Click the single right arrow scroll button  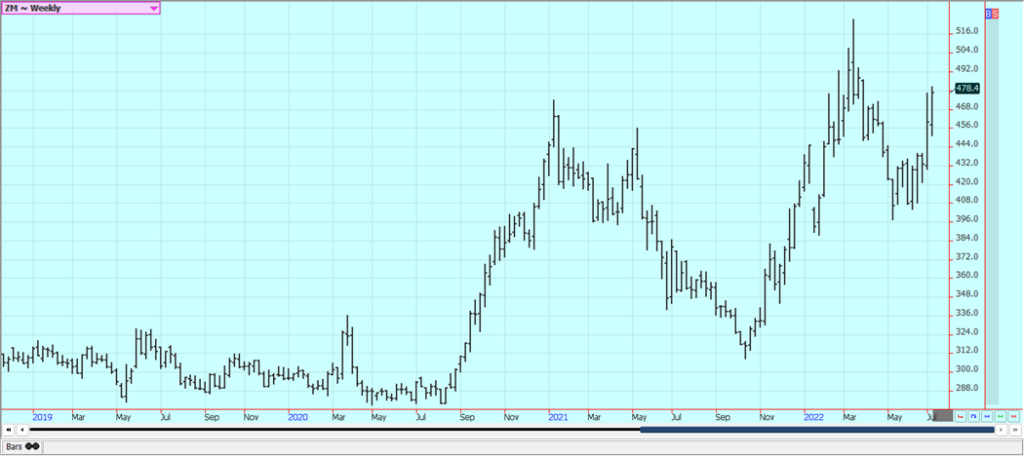click(x=1001, y=430)
